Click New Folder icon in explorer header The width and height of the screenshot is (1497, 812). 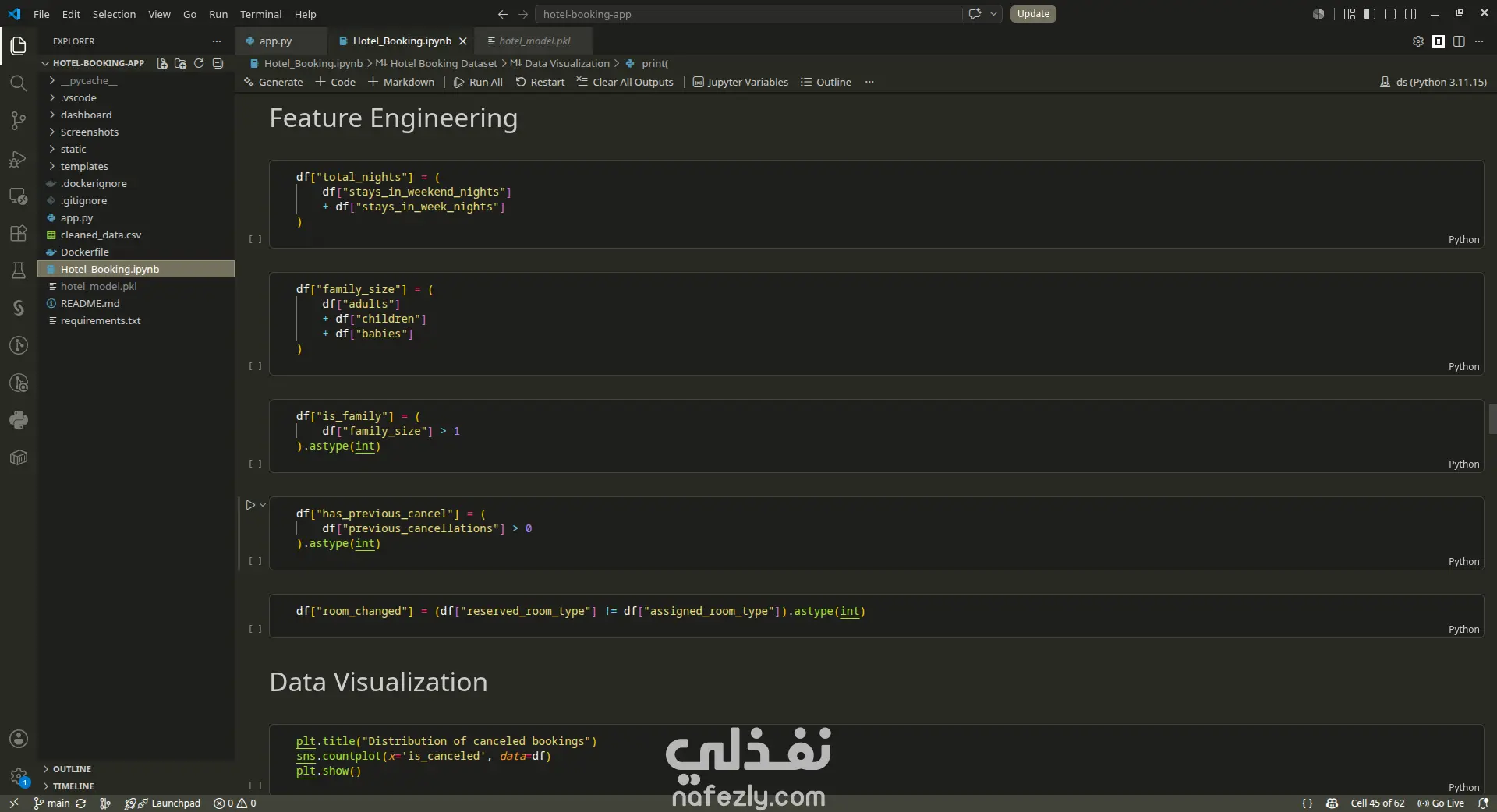tap(180, 63)
